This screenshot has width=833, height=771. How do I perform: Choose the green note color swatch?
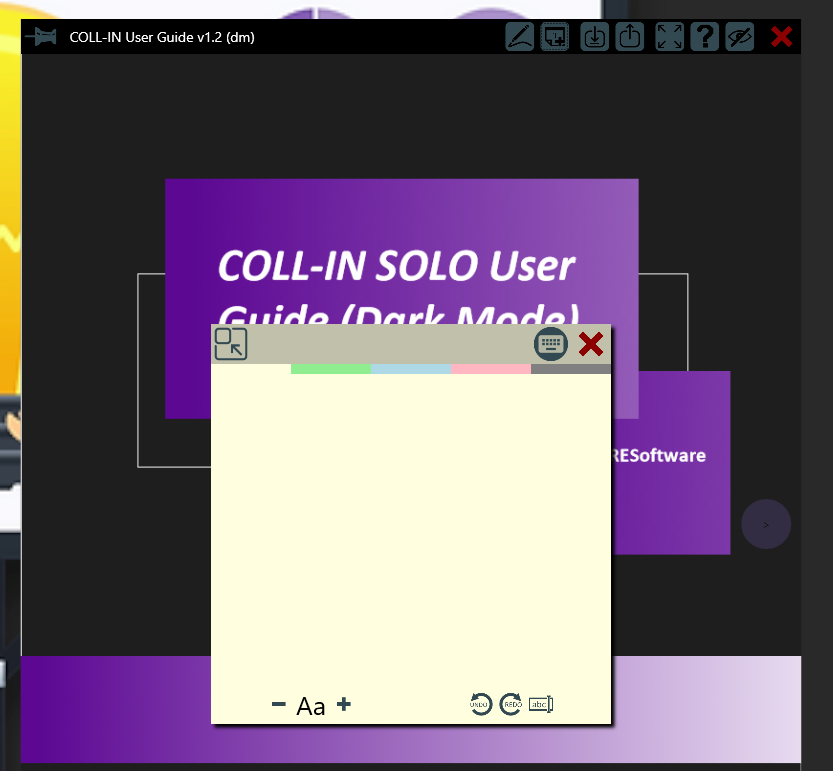coord(331,369)
